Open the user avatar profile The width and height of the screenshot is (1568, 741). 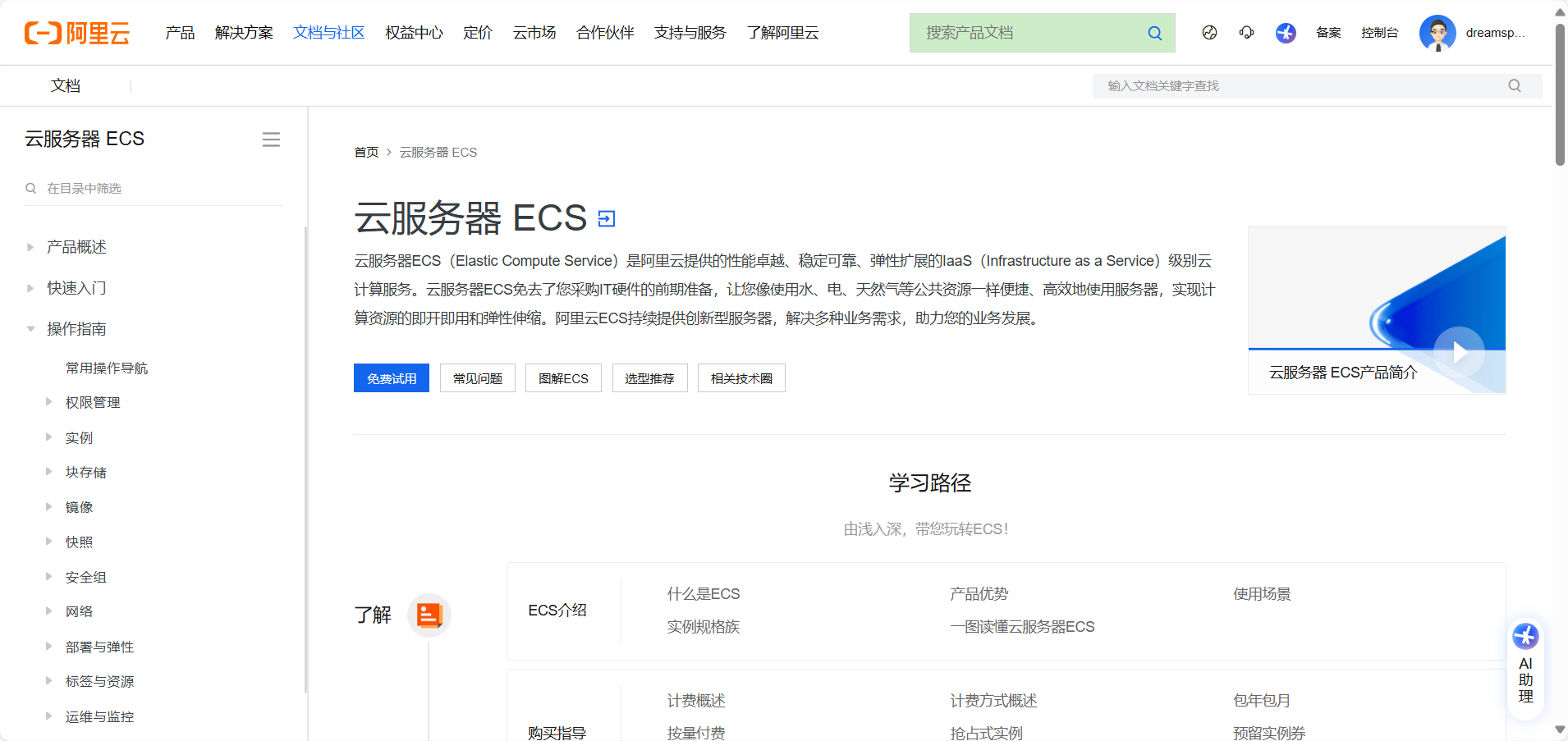(x=1437, y=33)
